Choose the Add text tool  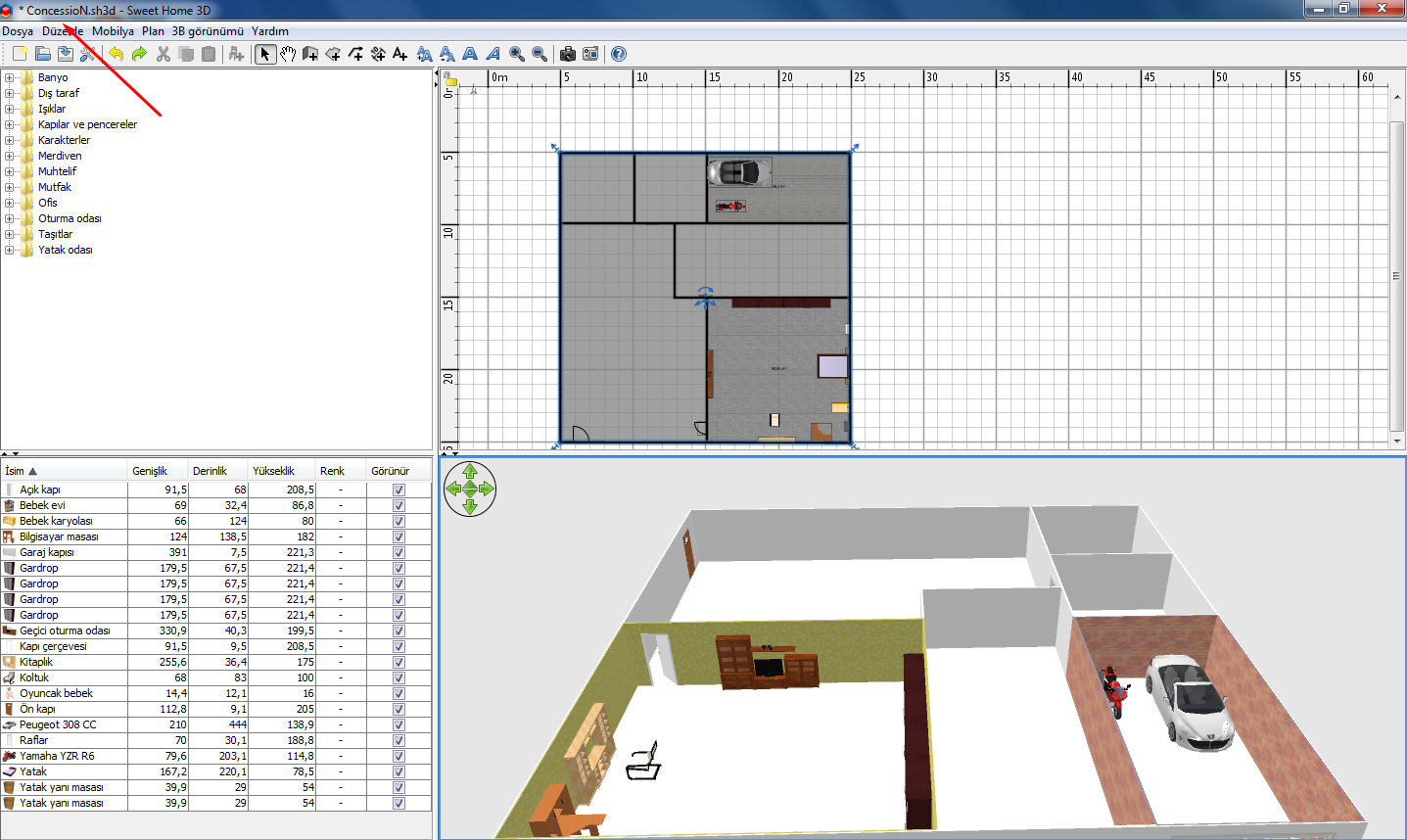[x=399, y=54]
